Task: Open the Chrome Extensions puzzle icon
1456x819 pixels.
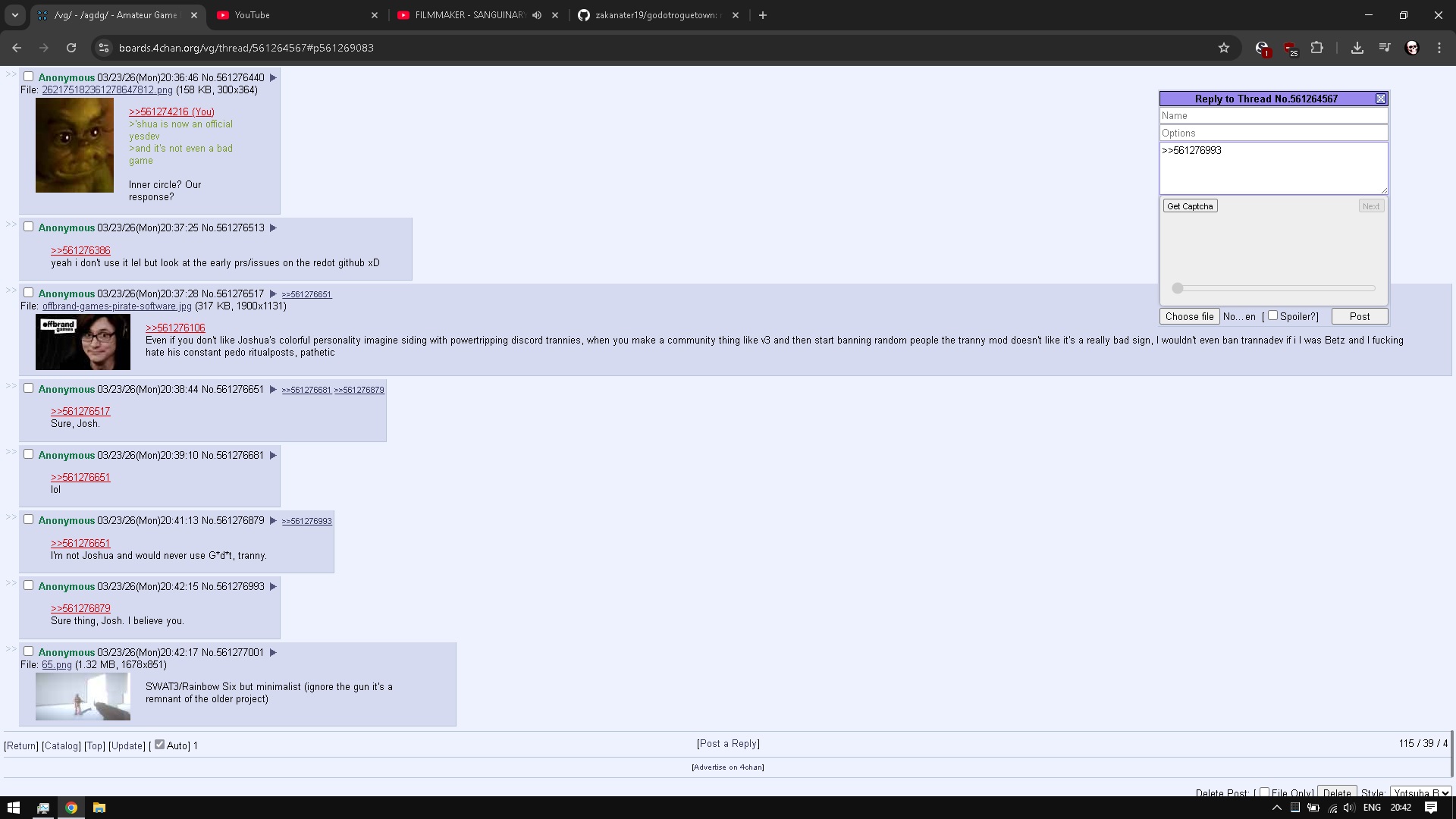Action: (1317, 48)
